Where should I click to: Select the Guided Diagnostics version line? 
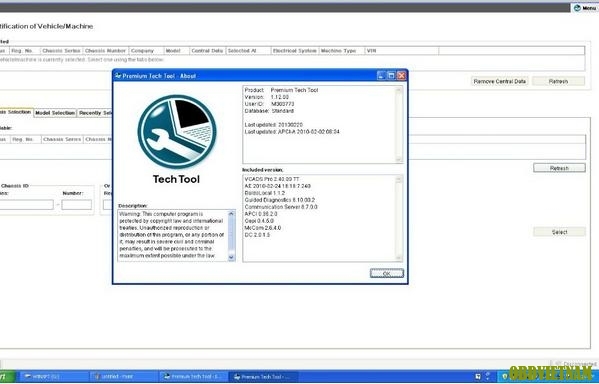click(x=280, y=200)
